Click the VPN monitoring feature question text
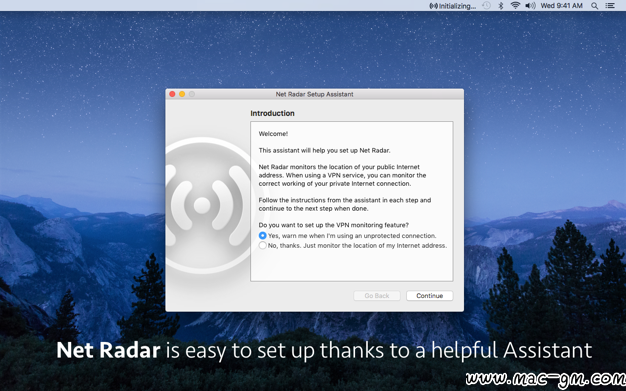Viewport: 626px width, 391px height. point(333,225)
